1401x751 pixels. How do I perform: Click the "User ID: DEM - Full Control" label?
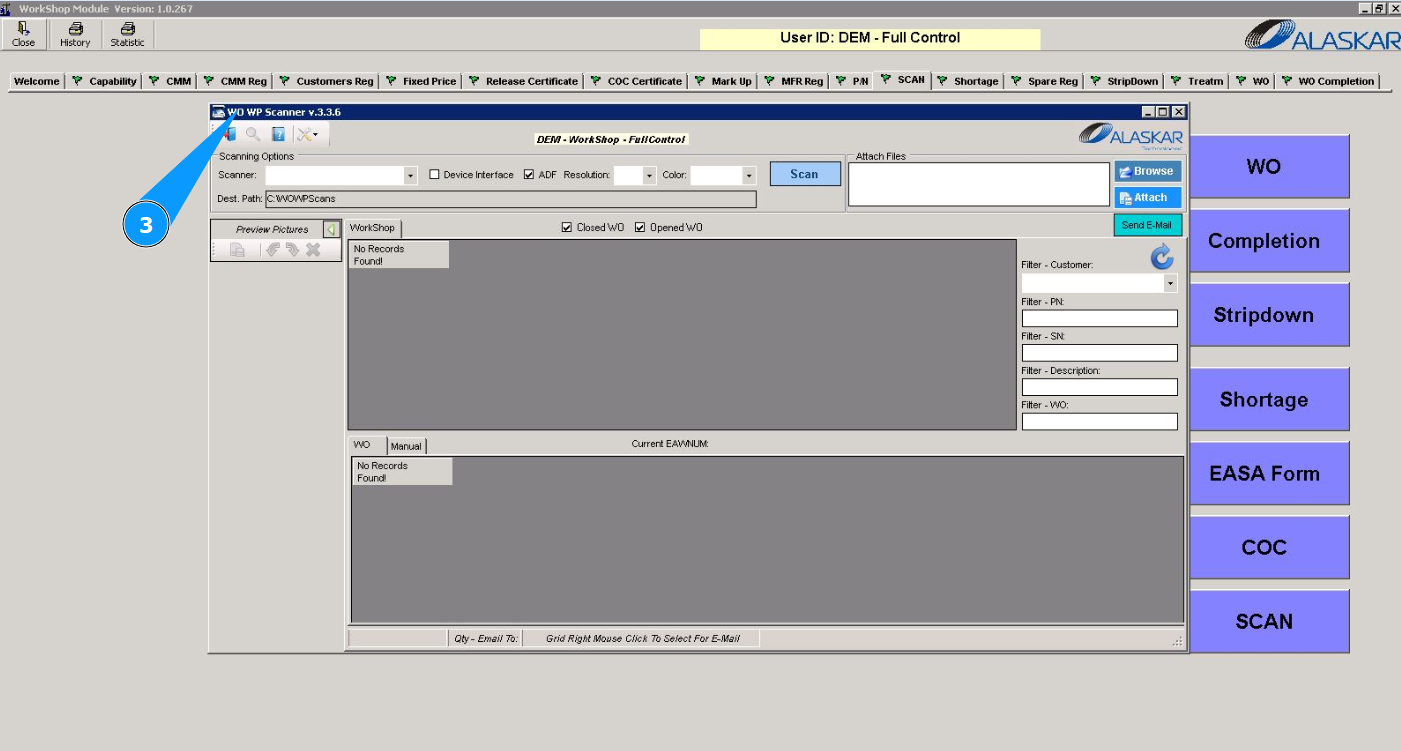pyautogui.click(x=870, y=38)
